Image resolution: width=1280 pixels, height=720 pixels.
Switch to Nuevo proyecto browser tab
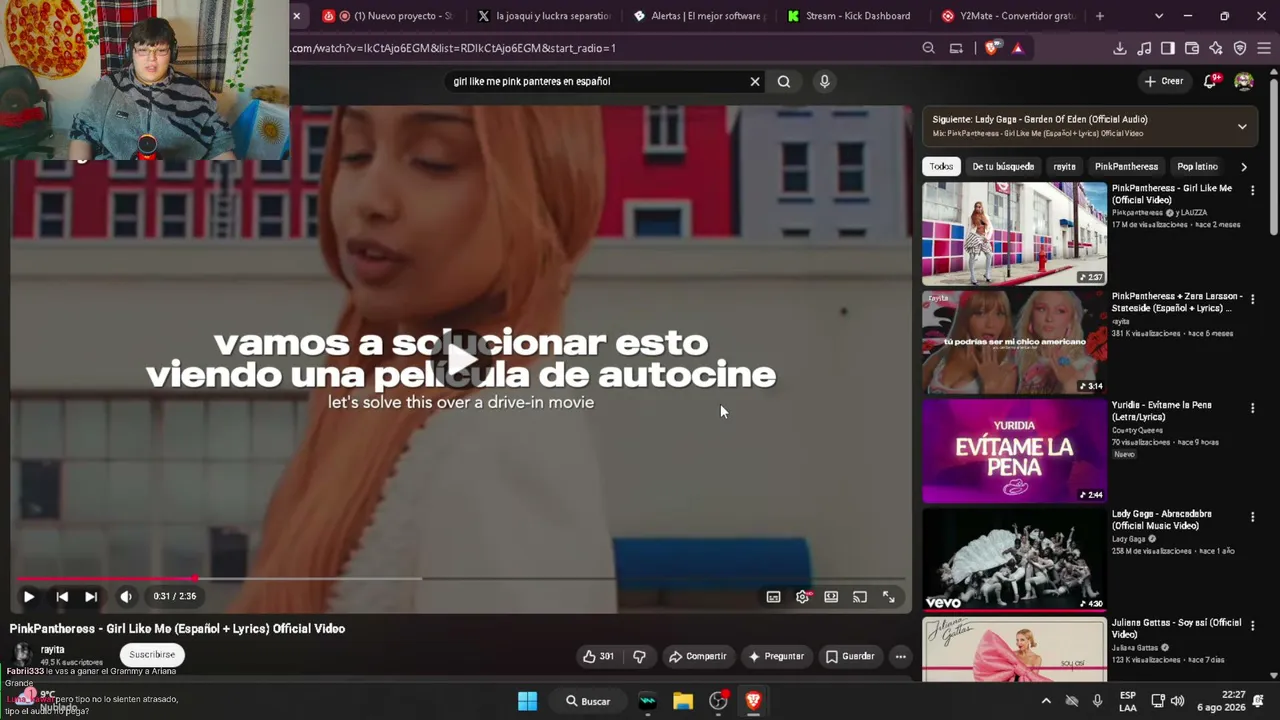click(x=388, y=16)
